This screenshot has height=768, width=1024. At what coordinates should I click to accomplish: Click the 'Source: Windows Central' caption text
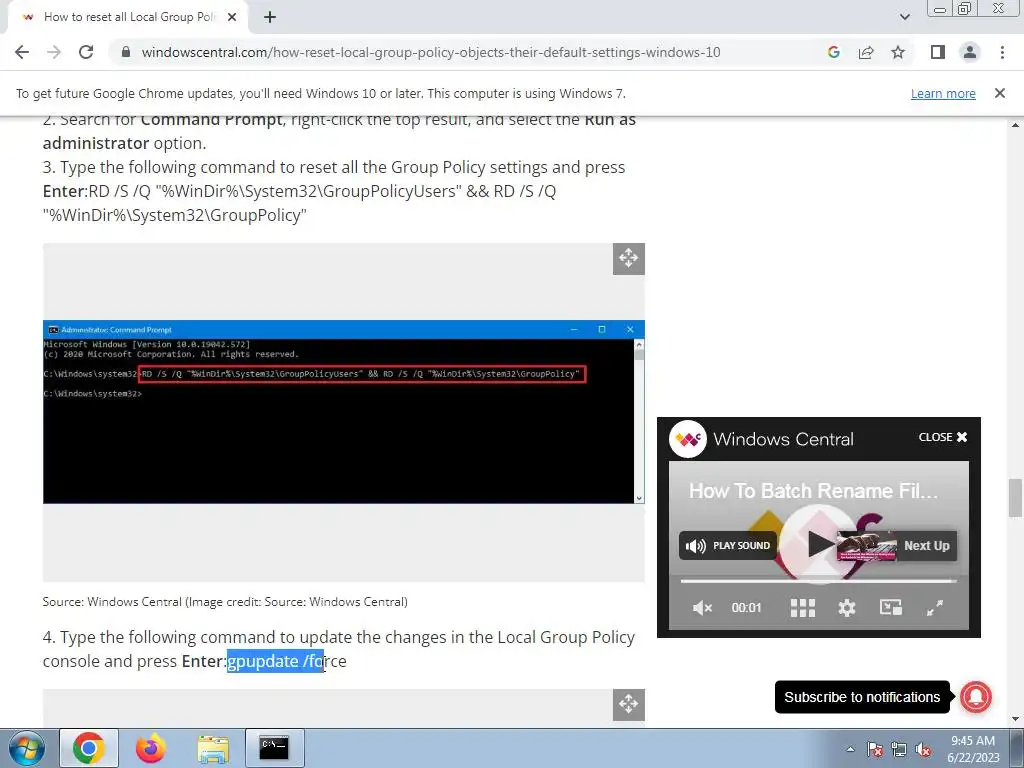tap(225, 601)
